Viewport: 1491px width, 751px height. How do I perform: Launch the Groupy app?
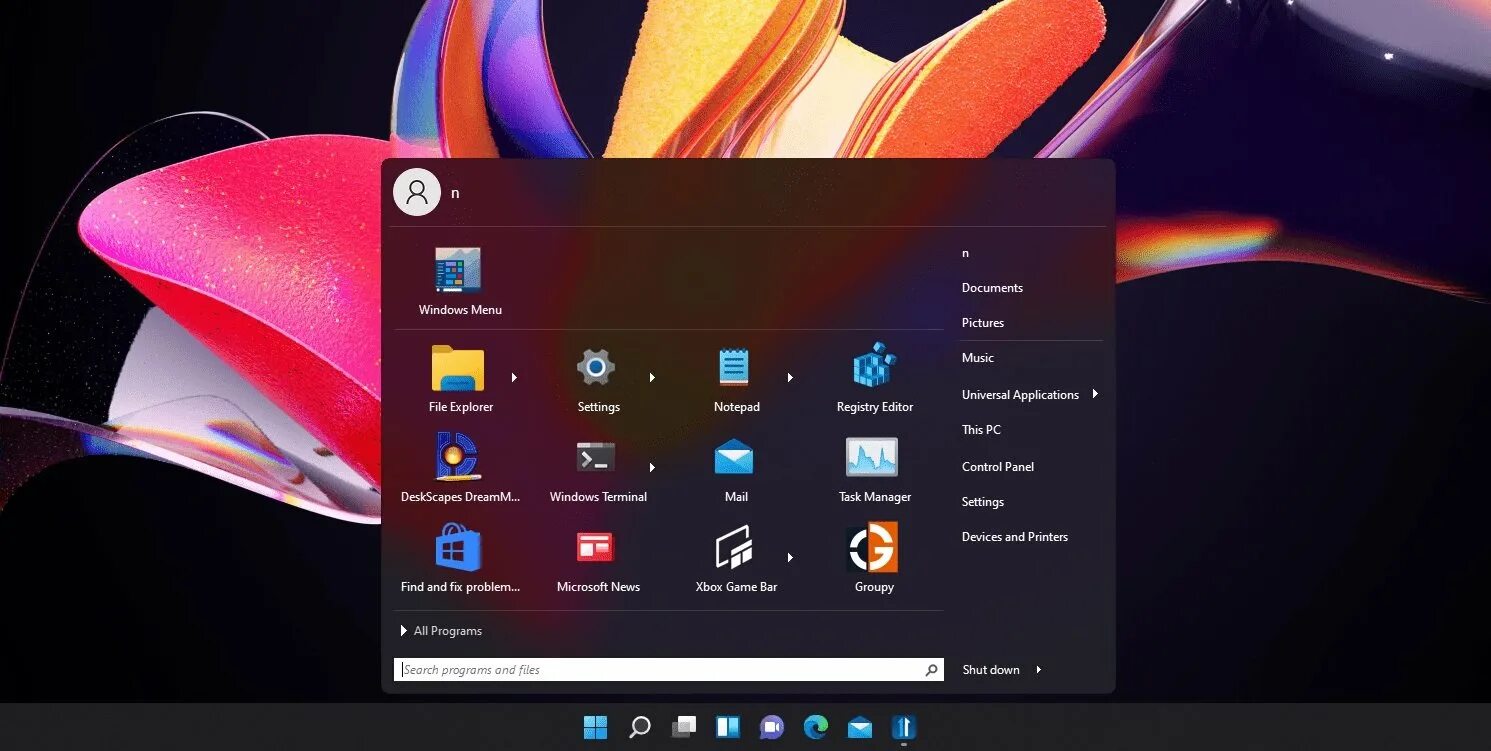pos(874,558)
